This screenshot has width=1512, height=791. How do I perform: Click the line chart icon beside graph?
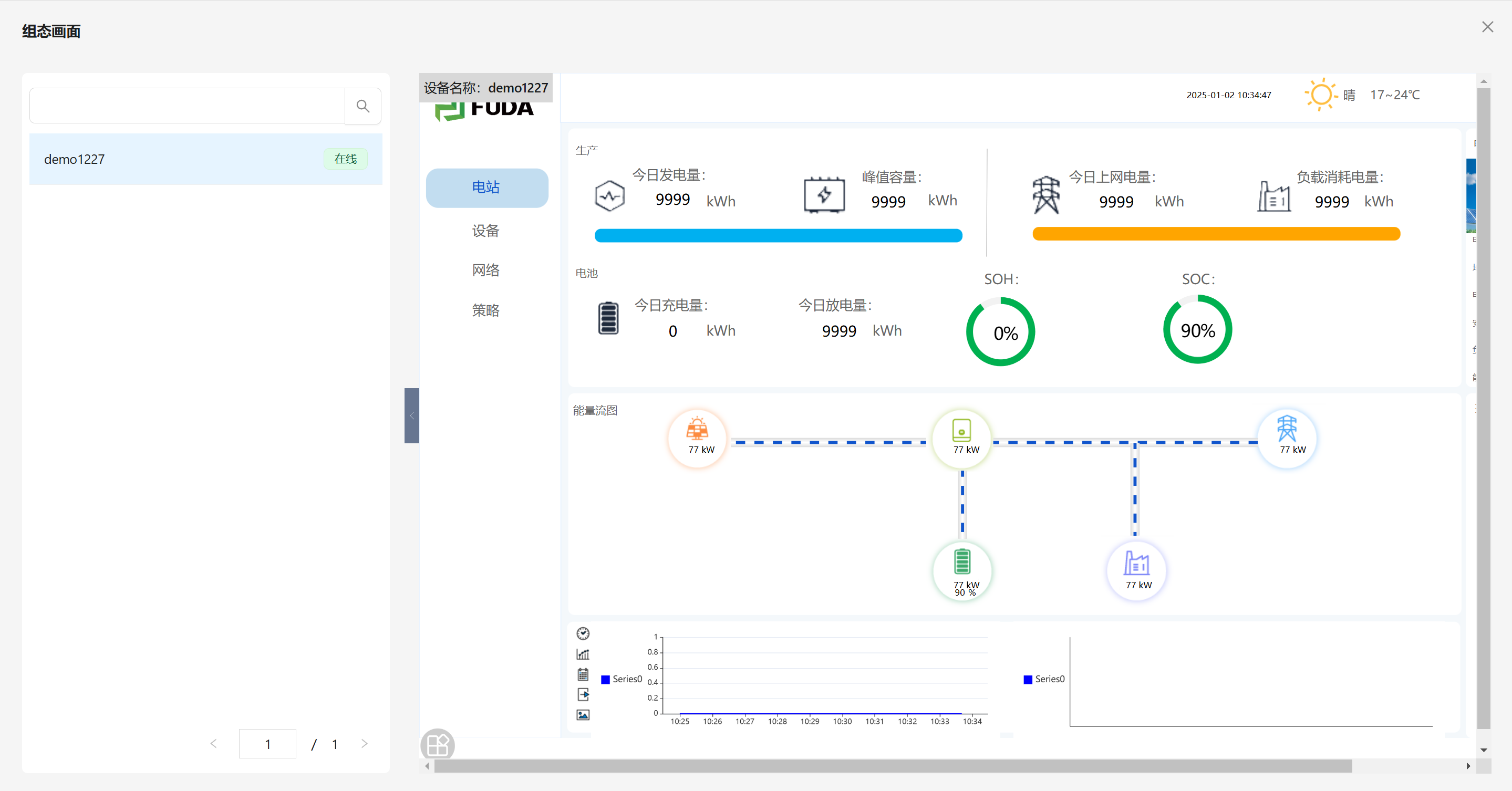[x=583, y=654]
